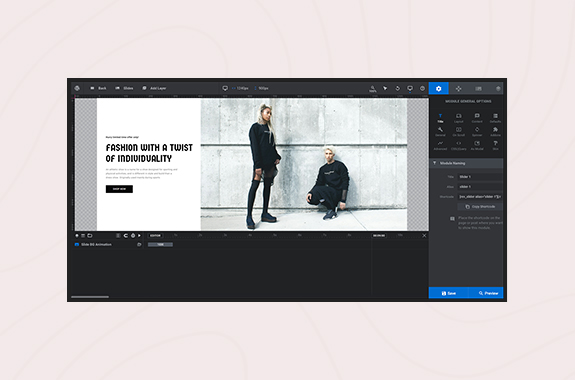Open the Advanced options icon
The image size is (575, 380).
[440, 145]
